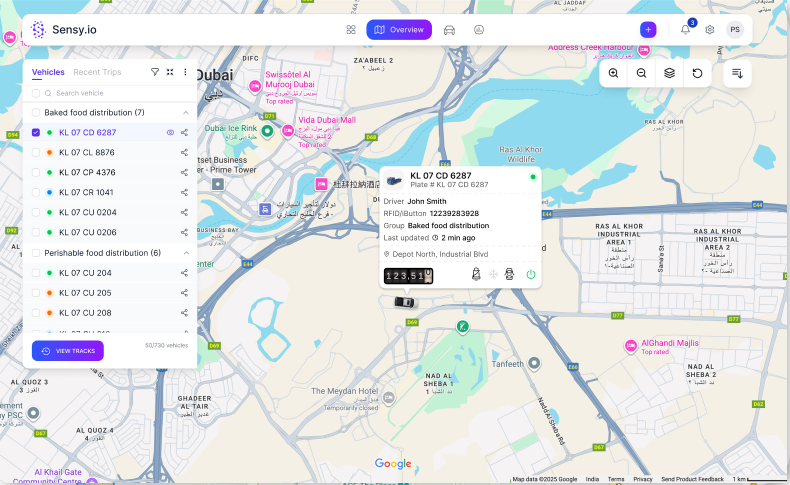Uncheck the KL 07 CD 6287 vehicle checkbox

coord(36,132)
